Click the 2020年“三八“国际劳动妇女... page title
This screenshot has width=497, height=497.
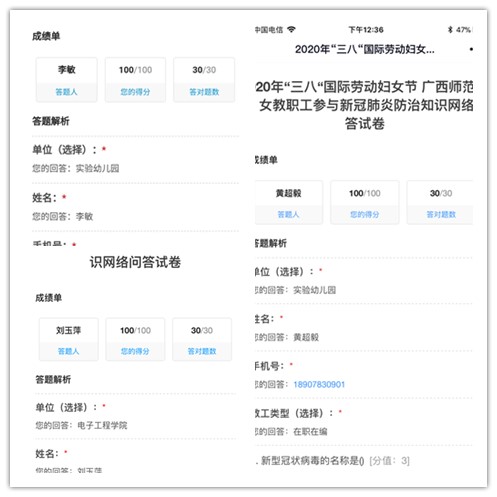tap(365, 49)
